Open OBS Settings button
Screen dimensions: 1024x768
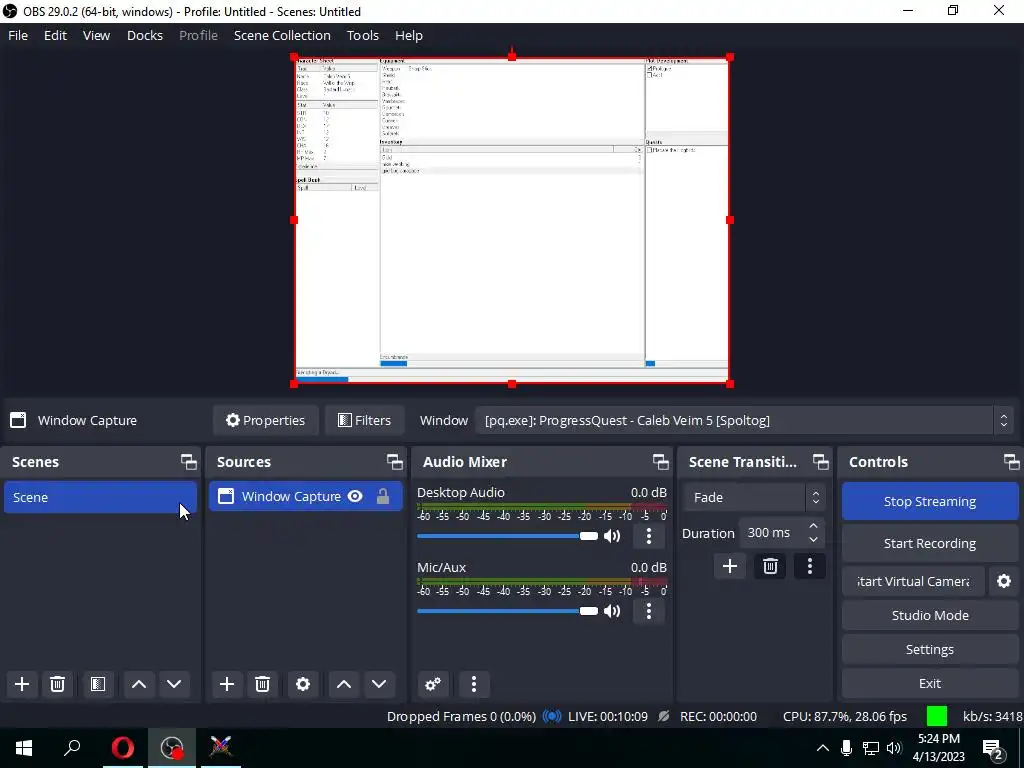tap(930, 649)
